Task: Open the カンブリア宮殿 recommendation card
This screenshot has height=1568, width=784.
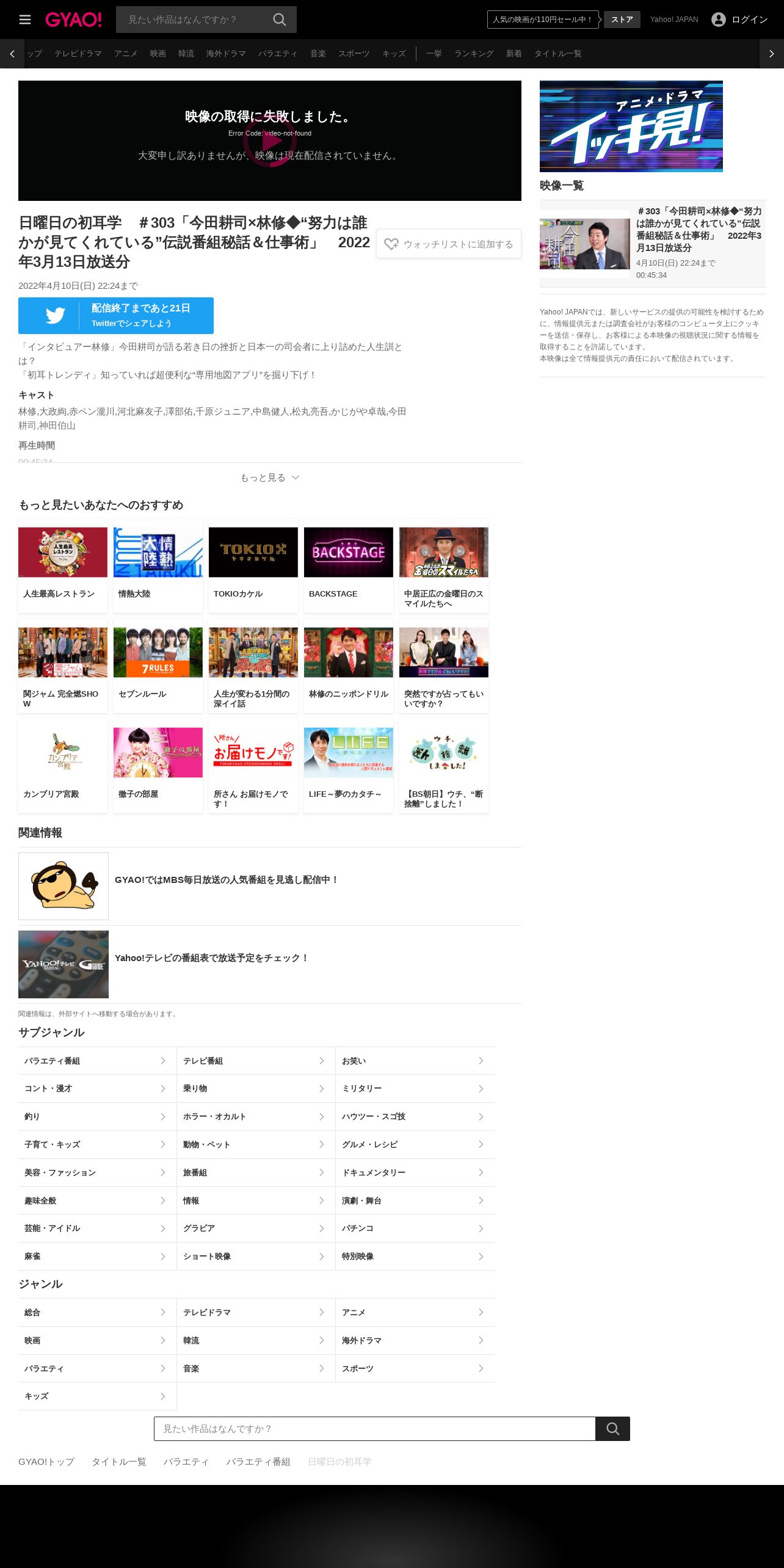Action: 63,766
